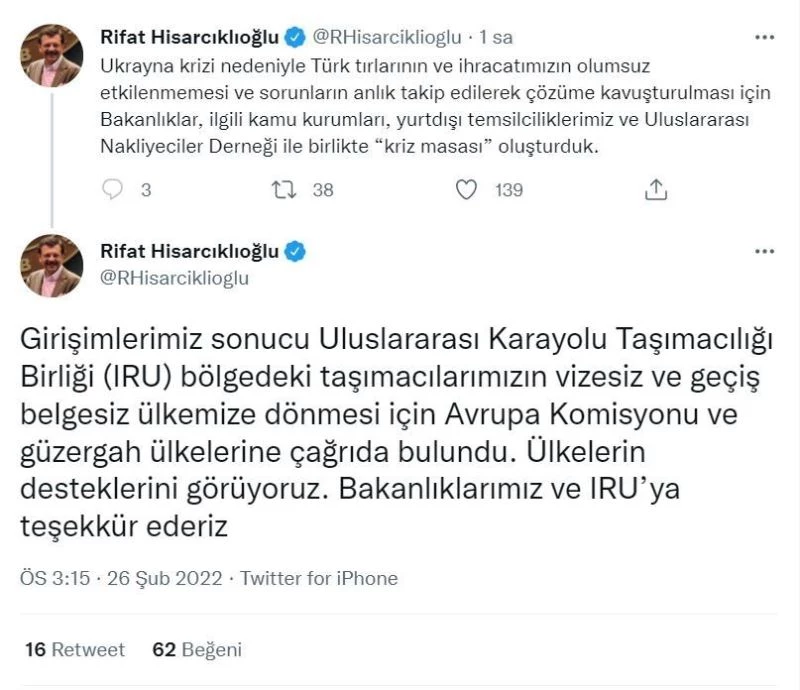Click the verified badge in top tweet
Screen dimensions: 800x690
click(295, 37)
